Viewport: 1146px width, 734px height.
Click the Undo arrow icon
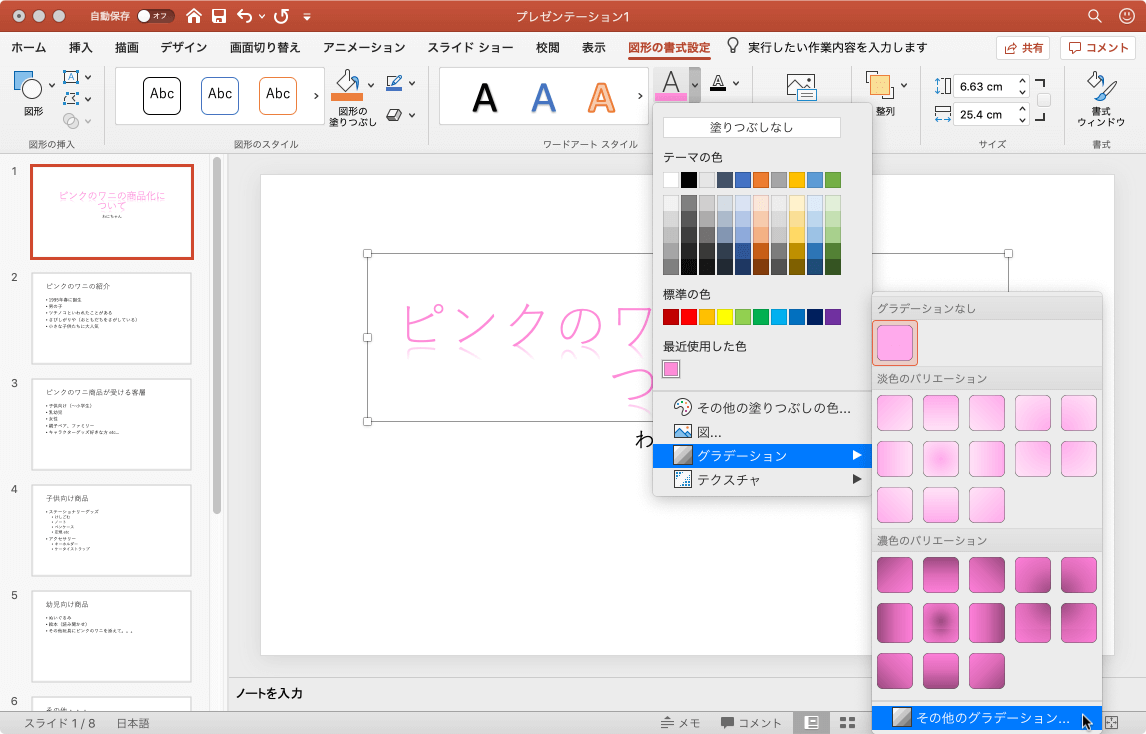tap(245, 16)
